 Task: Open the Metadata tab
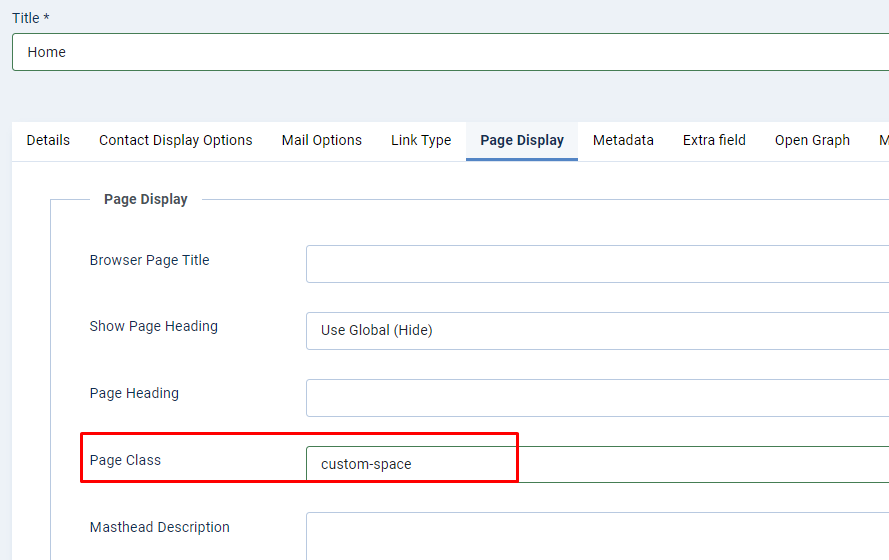coord(623,140)
